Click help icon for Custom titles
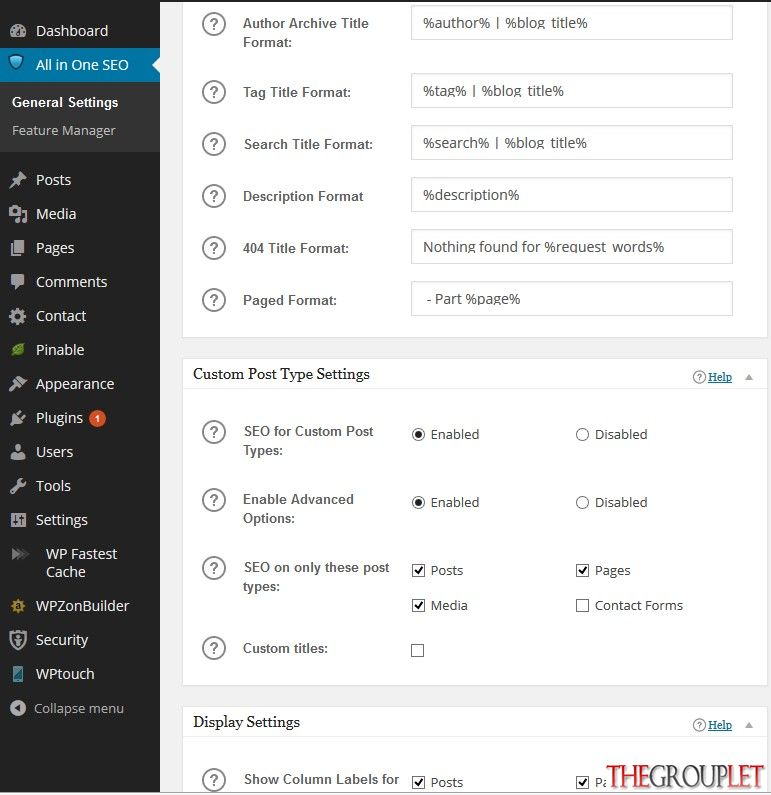Image resolution: width=771 pixels, height=795 pixels. [x=214, y=648]
